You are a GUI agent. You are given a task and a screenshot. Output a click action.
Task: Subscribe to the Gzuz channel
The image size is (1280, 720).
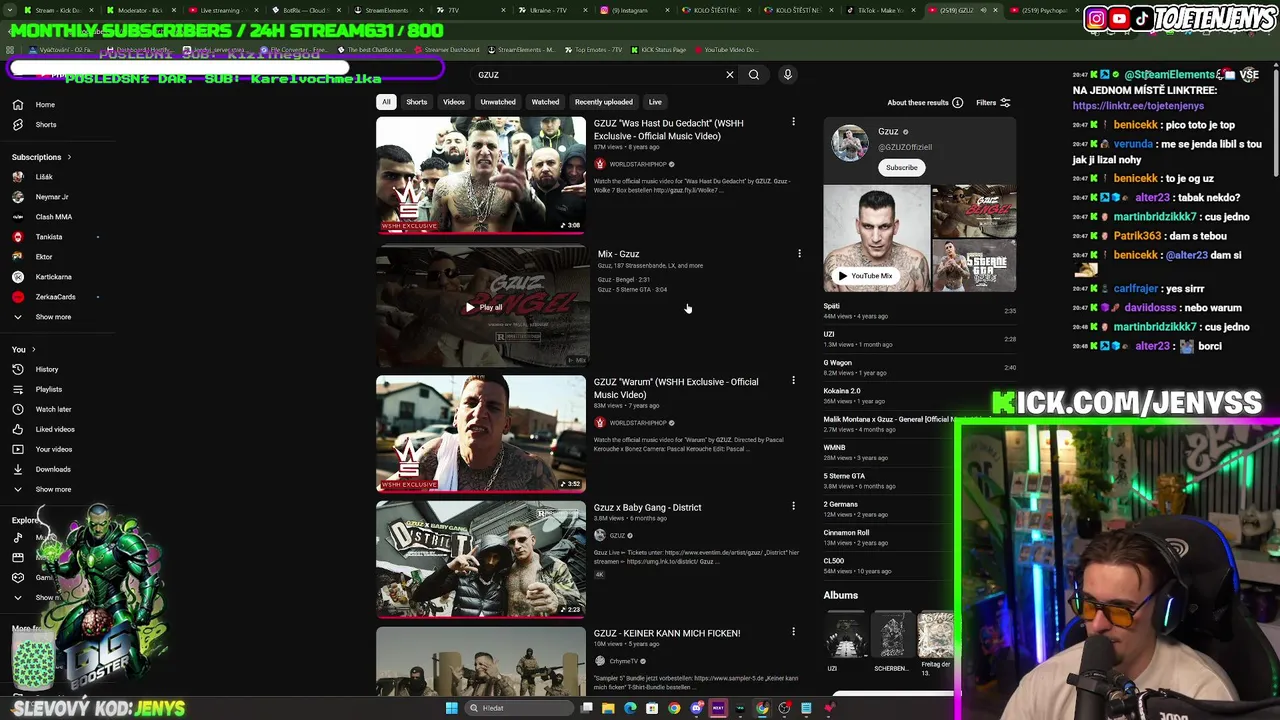[x=901, y=168]
